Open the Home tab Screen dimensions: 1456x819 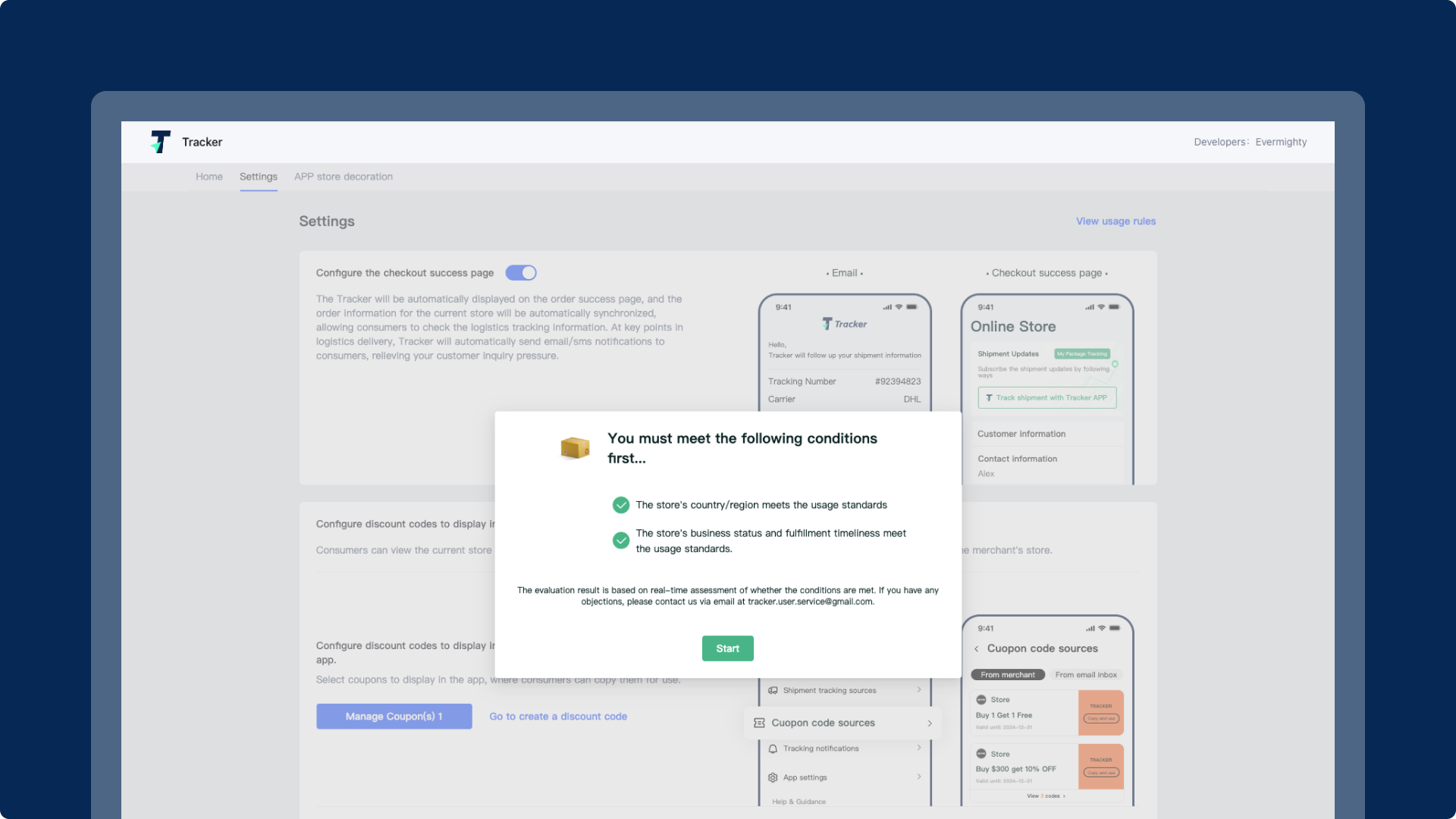[209, 177]
